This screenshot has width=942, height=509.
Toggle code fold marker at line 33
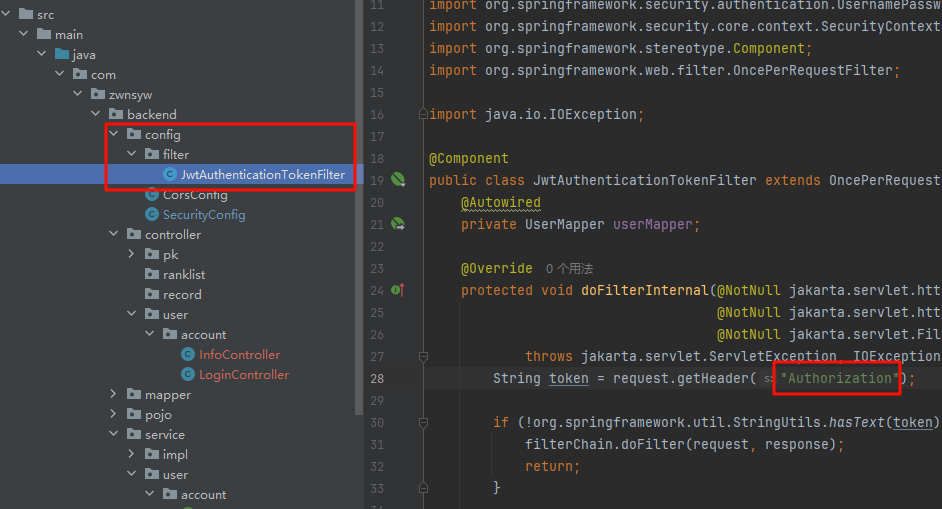click(x=423, y=487)
